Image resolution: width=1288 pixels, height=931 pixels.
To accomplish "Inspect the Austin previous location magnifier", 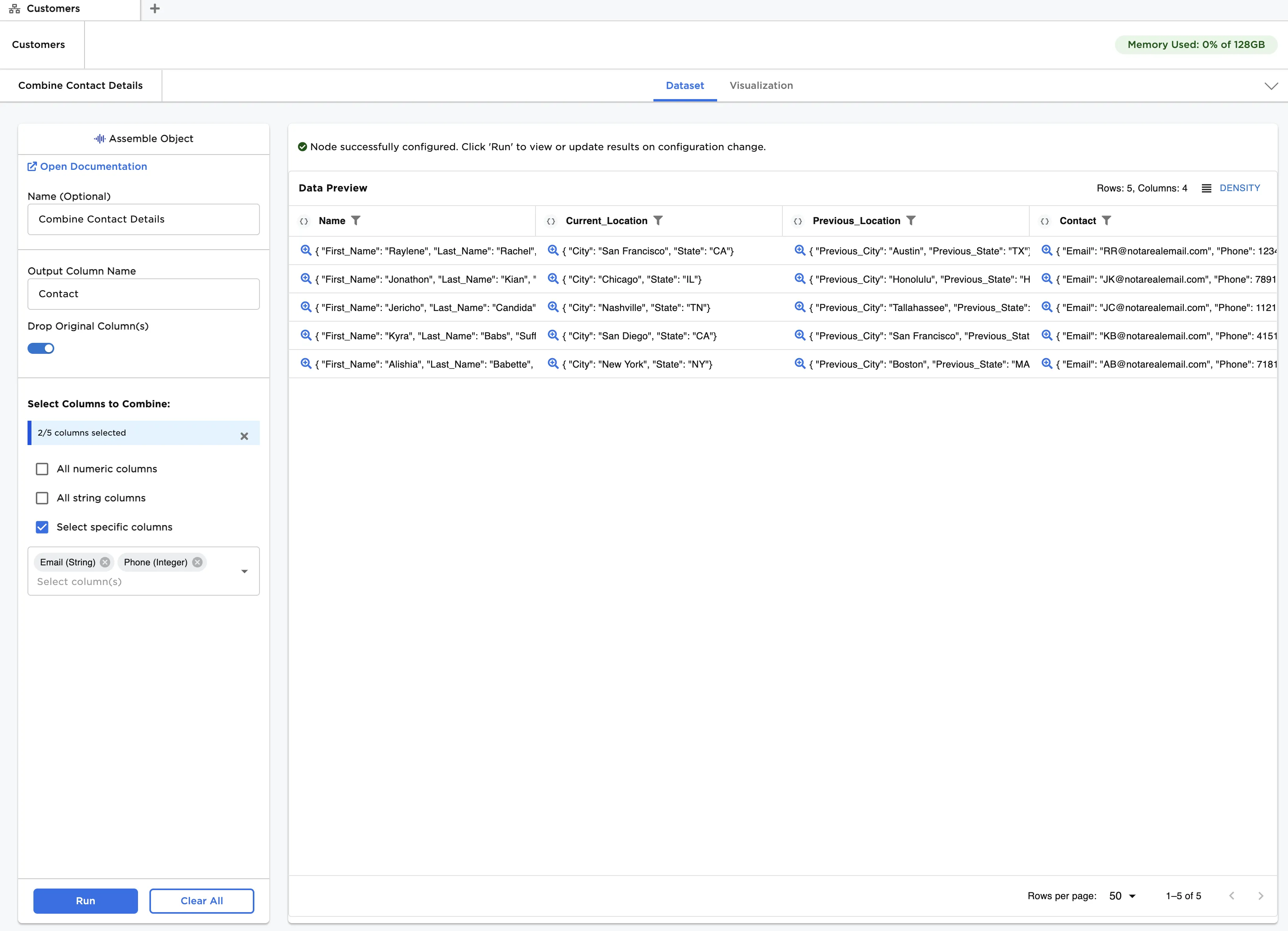I will coord(800,250).
